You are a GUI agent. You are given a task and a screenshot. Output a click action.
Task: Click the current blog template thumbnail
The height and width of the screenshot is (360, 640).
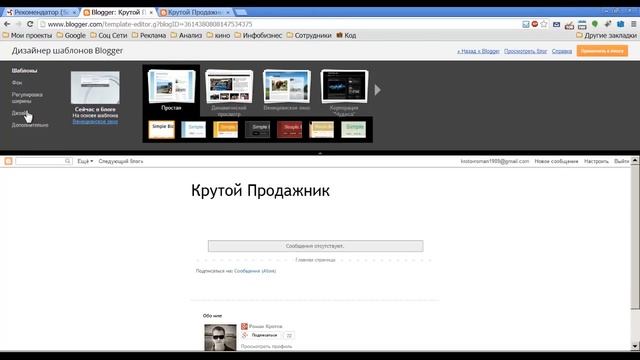pyautogui.click(x=95, y=87)
